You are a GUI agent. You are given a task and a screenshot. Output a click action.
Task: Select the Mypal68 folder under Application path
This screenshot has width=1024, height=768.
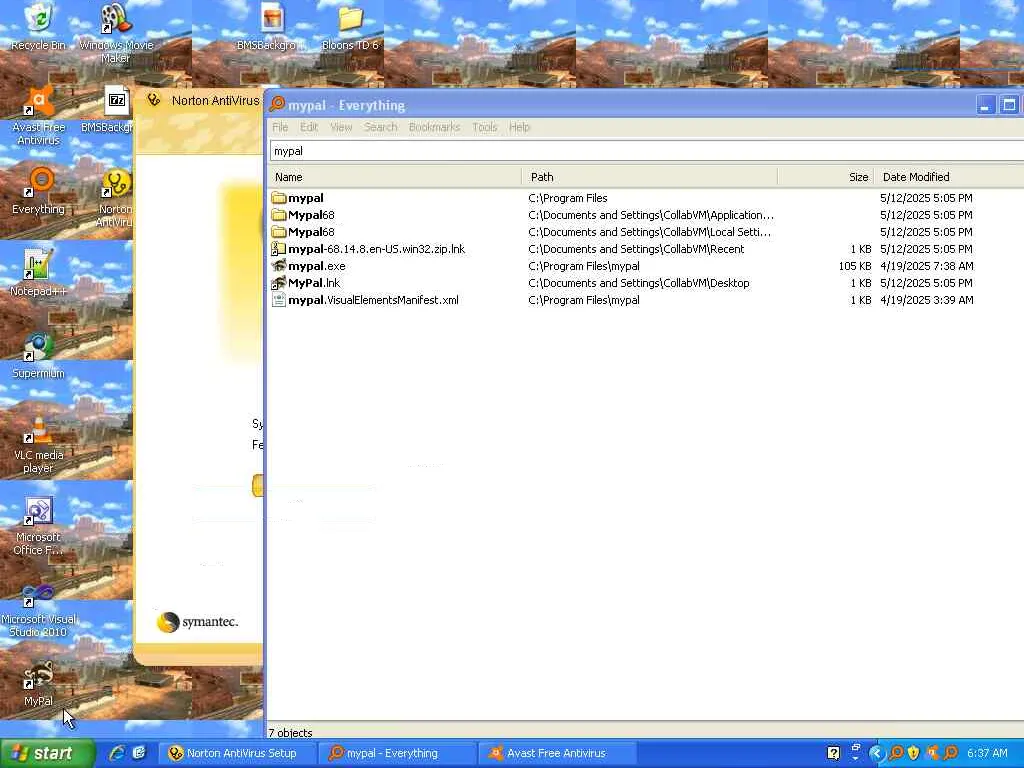pos(312,215)
